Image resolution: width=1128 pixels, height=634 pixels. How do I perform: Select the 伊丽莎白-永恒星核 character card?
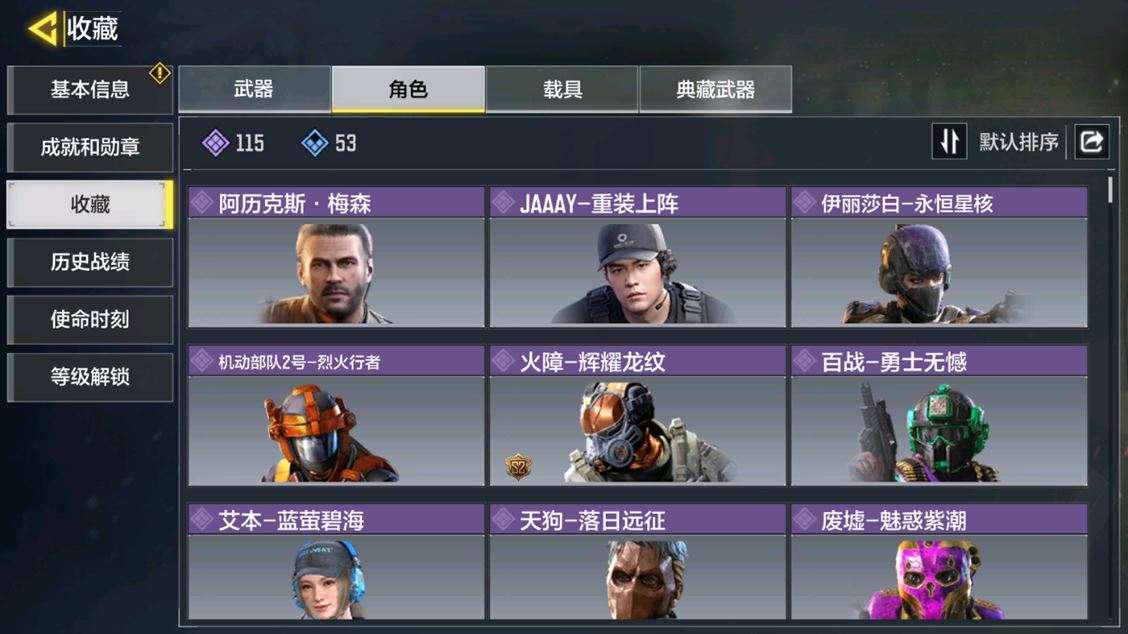point(939,258)
